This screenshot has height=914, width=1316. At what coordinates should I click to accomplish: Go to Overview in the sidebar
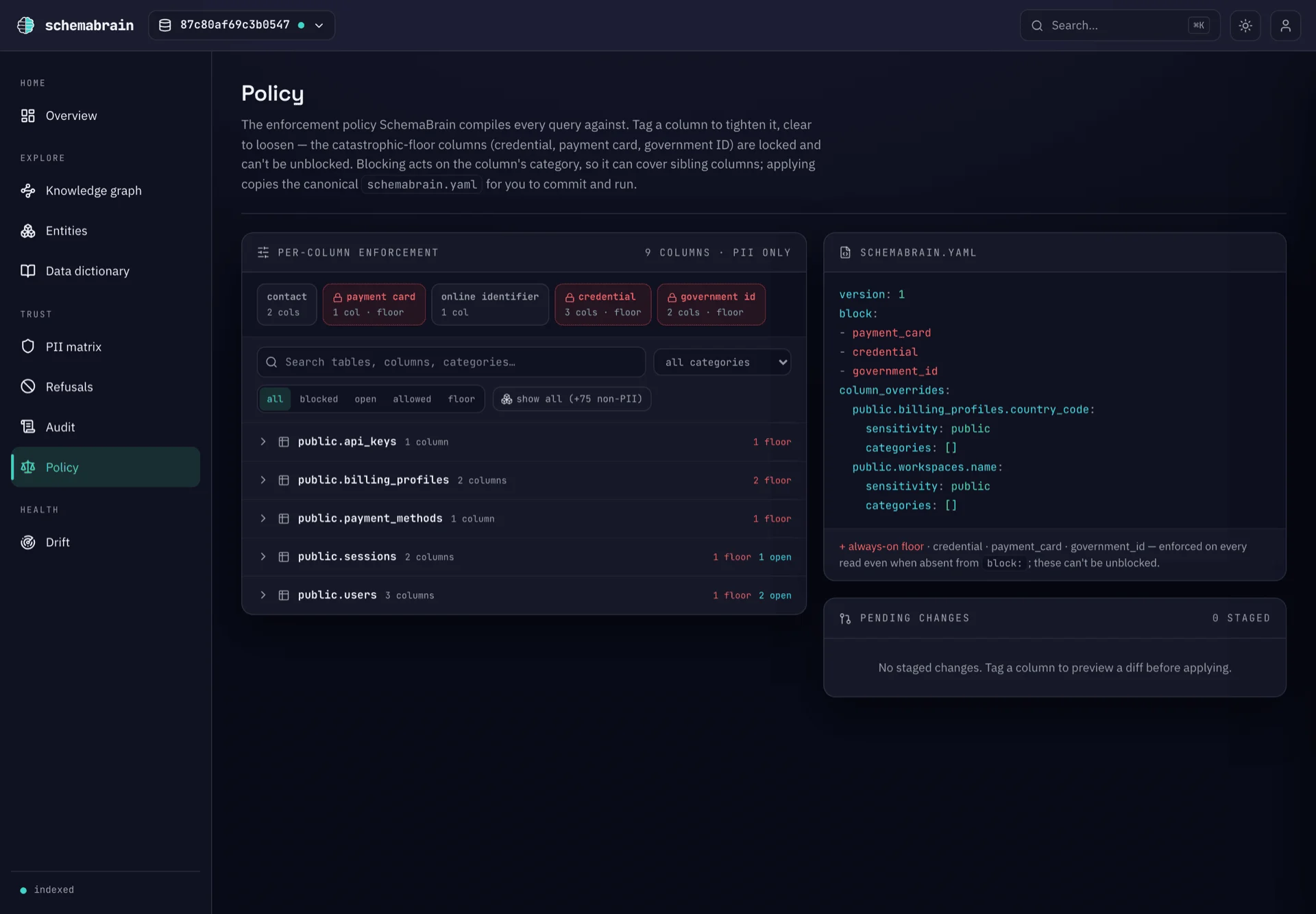point(106,116)
